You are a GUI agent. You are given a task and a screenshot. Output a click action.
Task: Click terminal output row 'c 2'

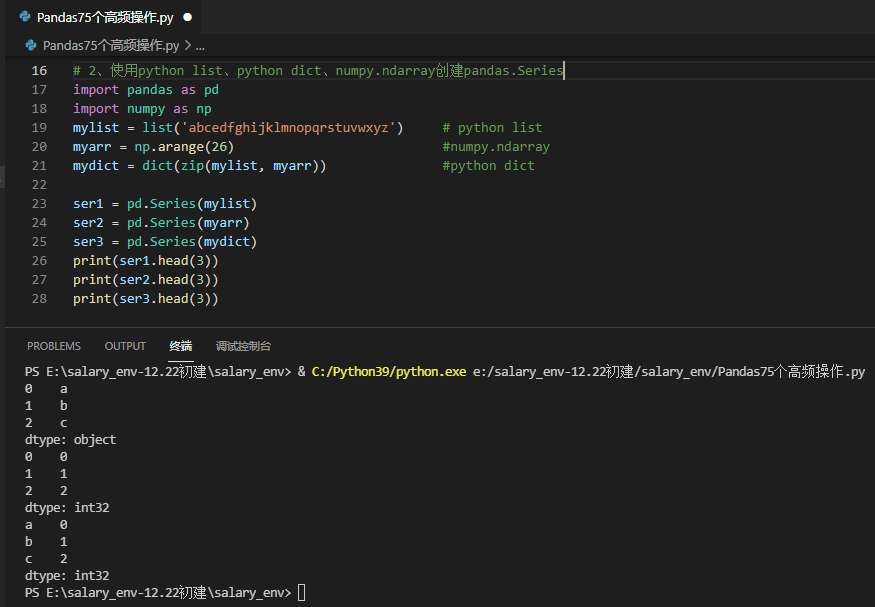pyautogui.click(x=46, y=559)
